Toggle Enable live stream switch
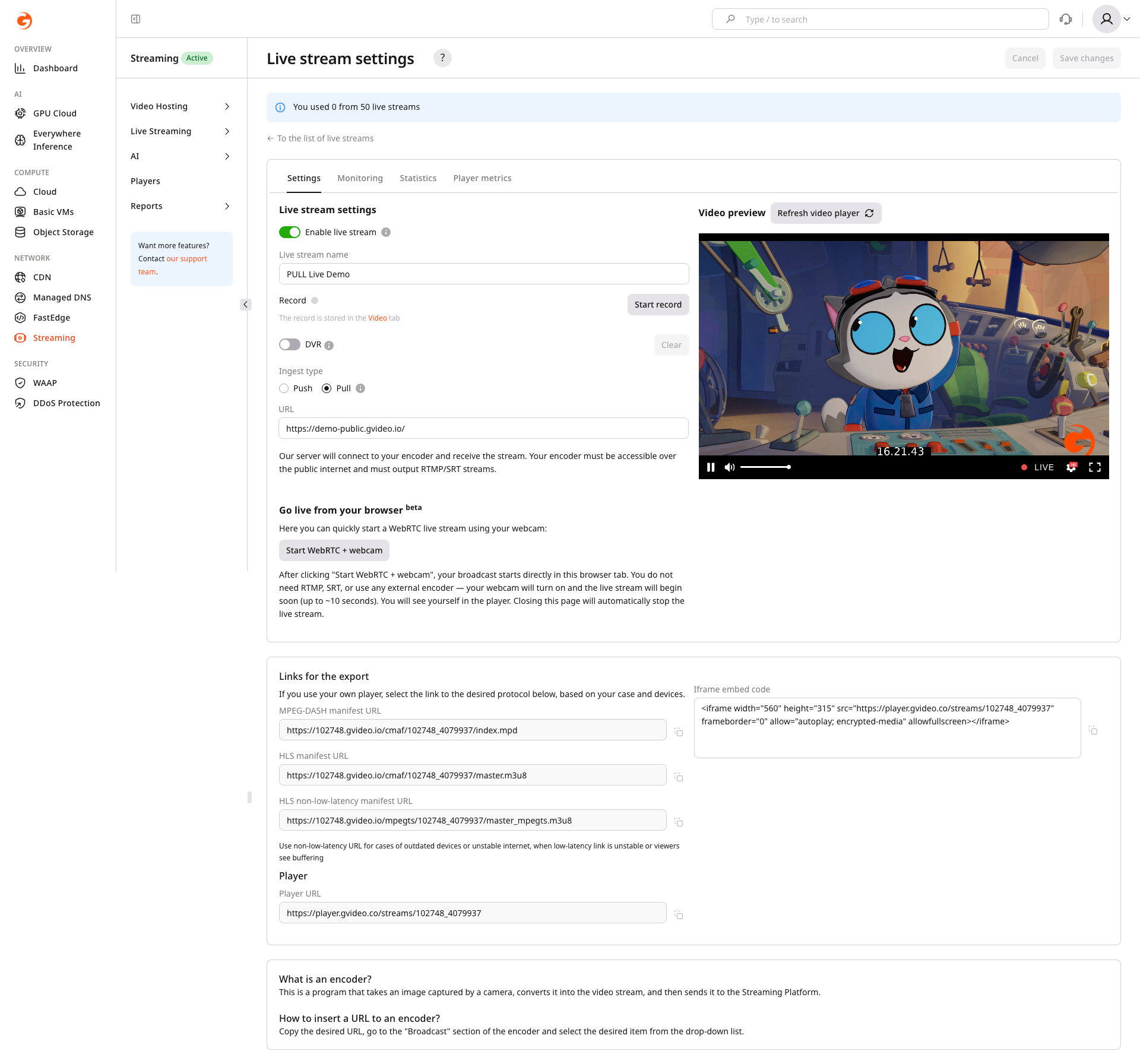 (290, 232)
